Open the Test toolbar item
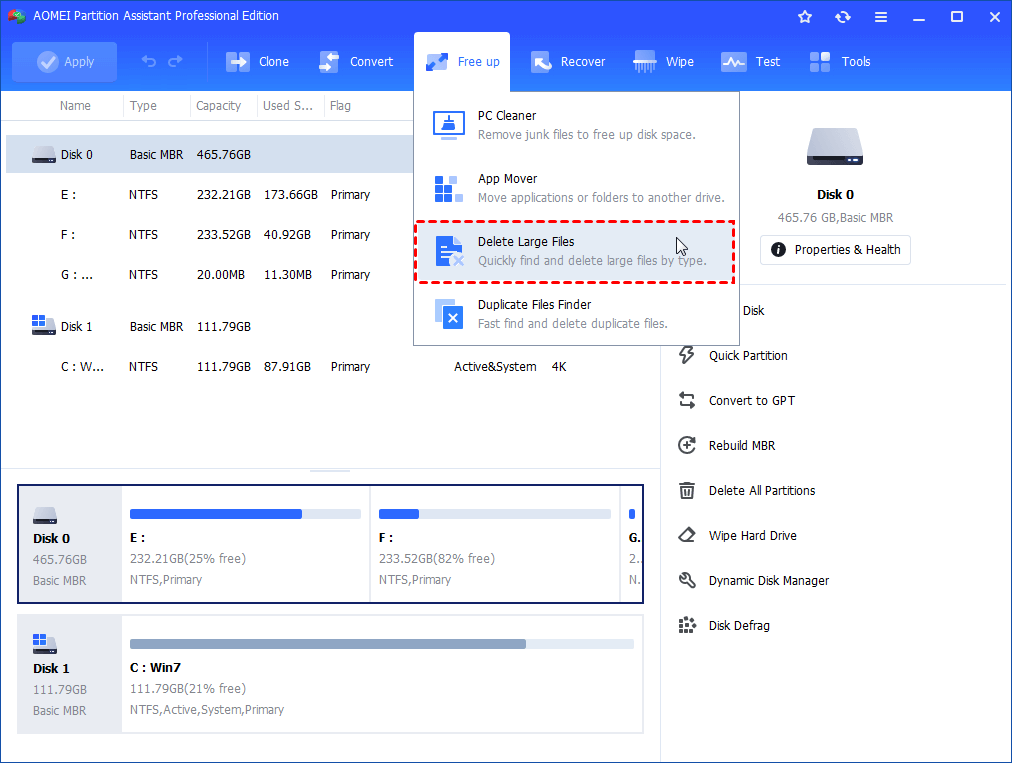This screenshot has width=1012, height=763. (x=751, y=62)
